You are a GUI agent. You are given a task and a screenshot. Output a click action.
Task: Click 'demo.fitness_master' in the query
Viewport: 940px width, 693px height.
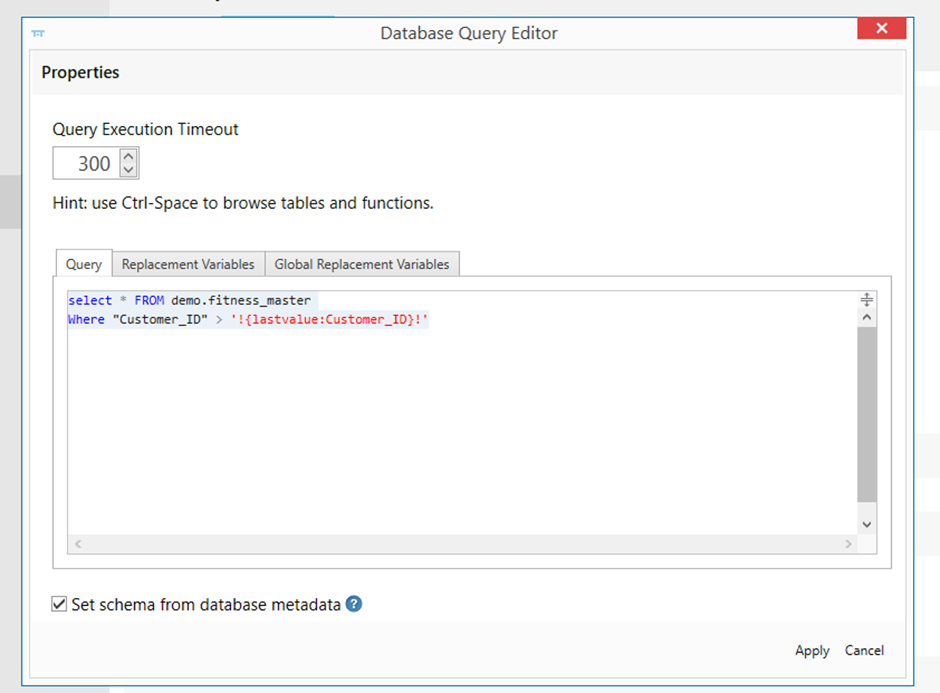(x=241, y=300)
